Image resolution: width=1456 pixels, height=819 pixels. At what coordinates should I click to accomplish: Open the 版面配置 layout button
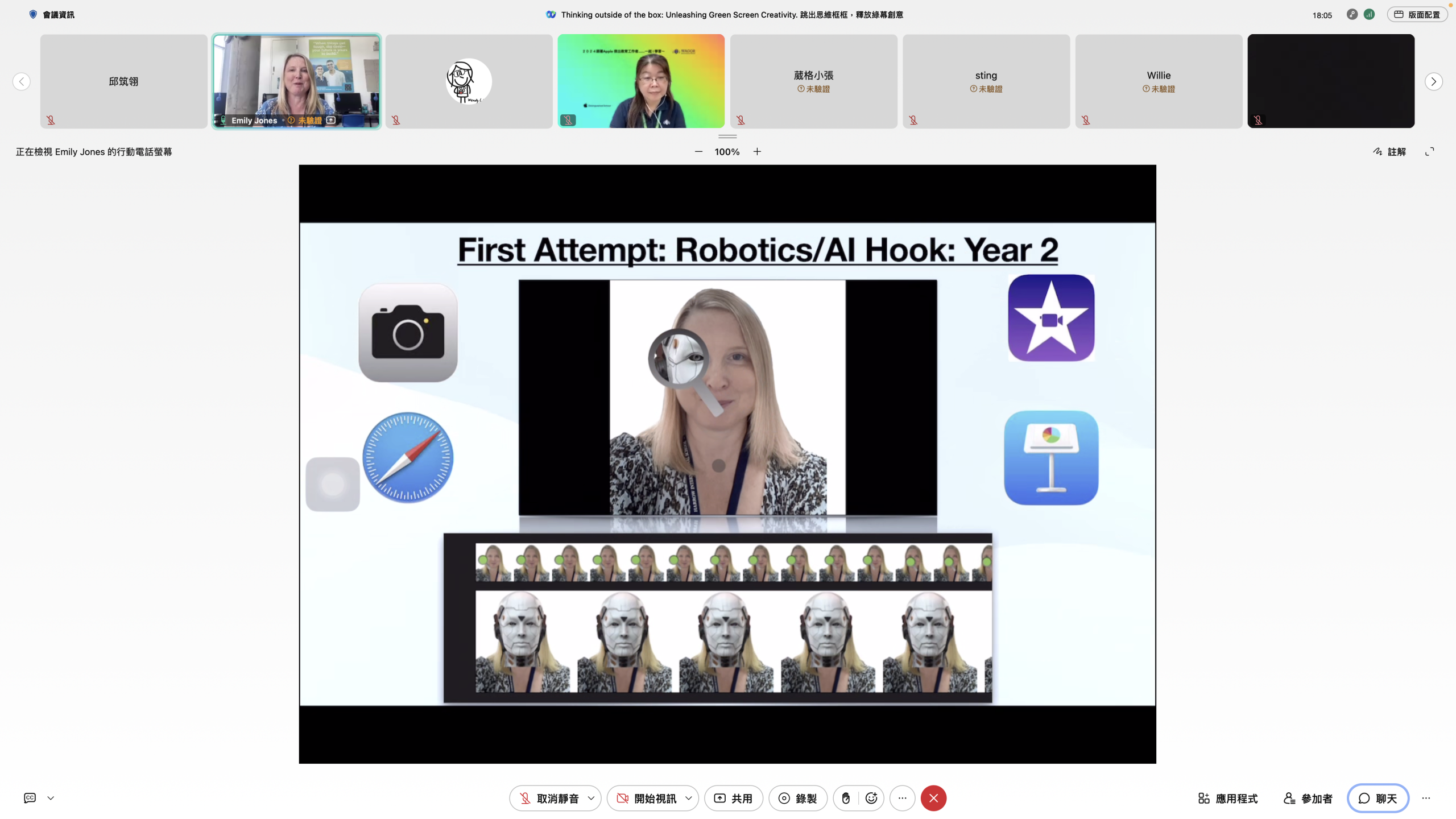[x=1417, y=14]
